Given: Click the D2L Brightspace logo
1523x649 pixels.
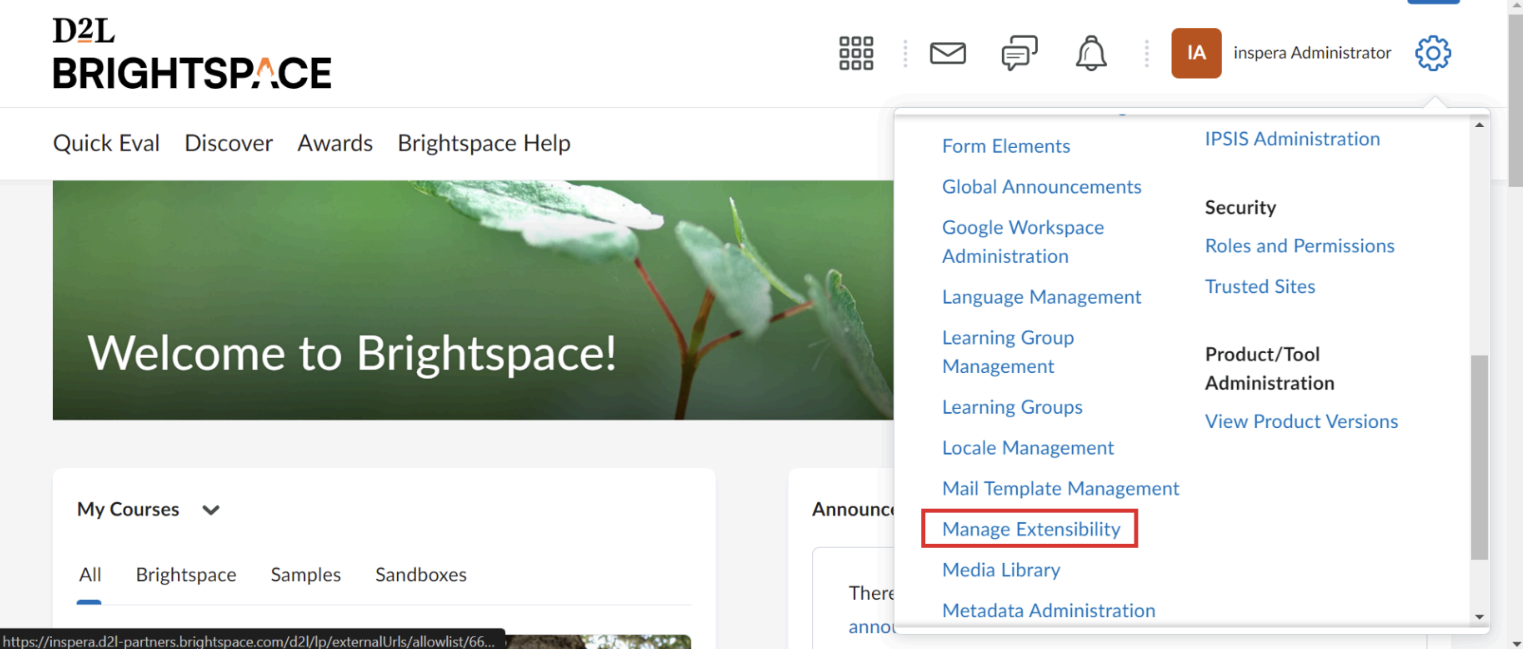Looking at the screenshot, I should tap(192, 54).
